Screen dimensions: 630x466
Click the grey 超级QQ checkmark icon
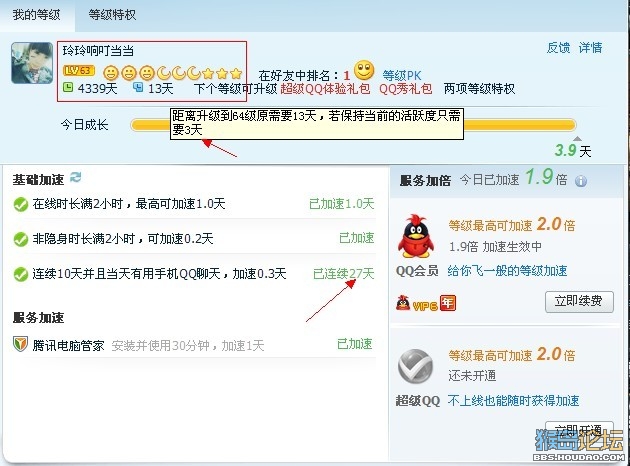[x=415, y=366]
